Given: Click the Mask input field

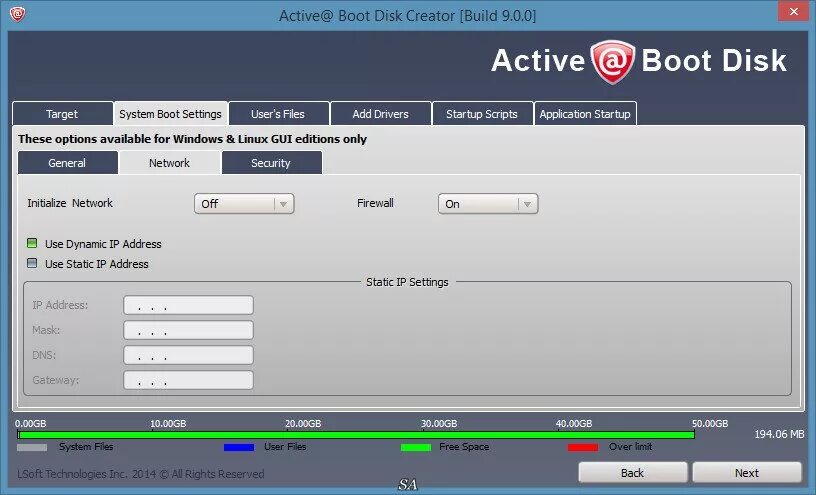Looking at the screenshot, I should pyautogui.click(x=188, y=330).
